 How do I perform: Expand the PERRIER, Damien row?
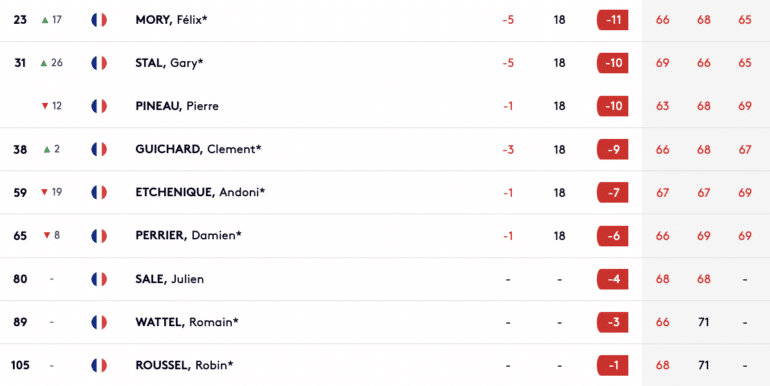pyautogui.click(x=385, y=236)
